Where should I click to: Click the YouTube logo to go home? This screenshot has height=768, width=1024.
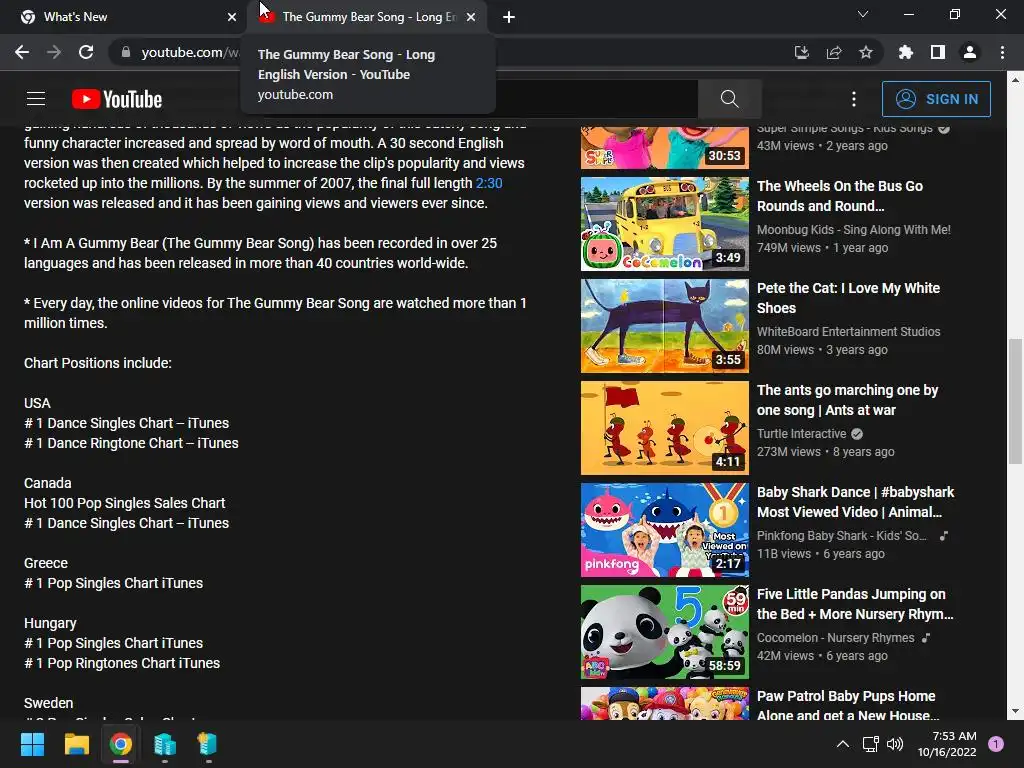(x=117, y=99)
